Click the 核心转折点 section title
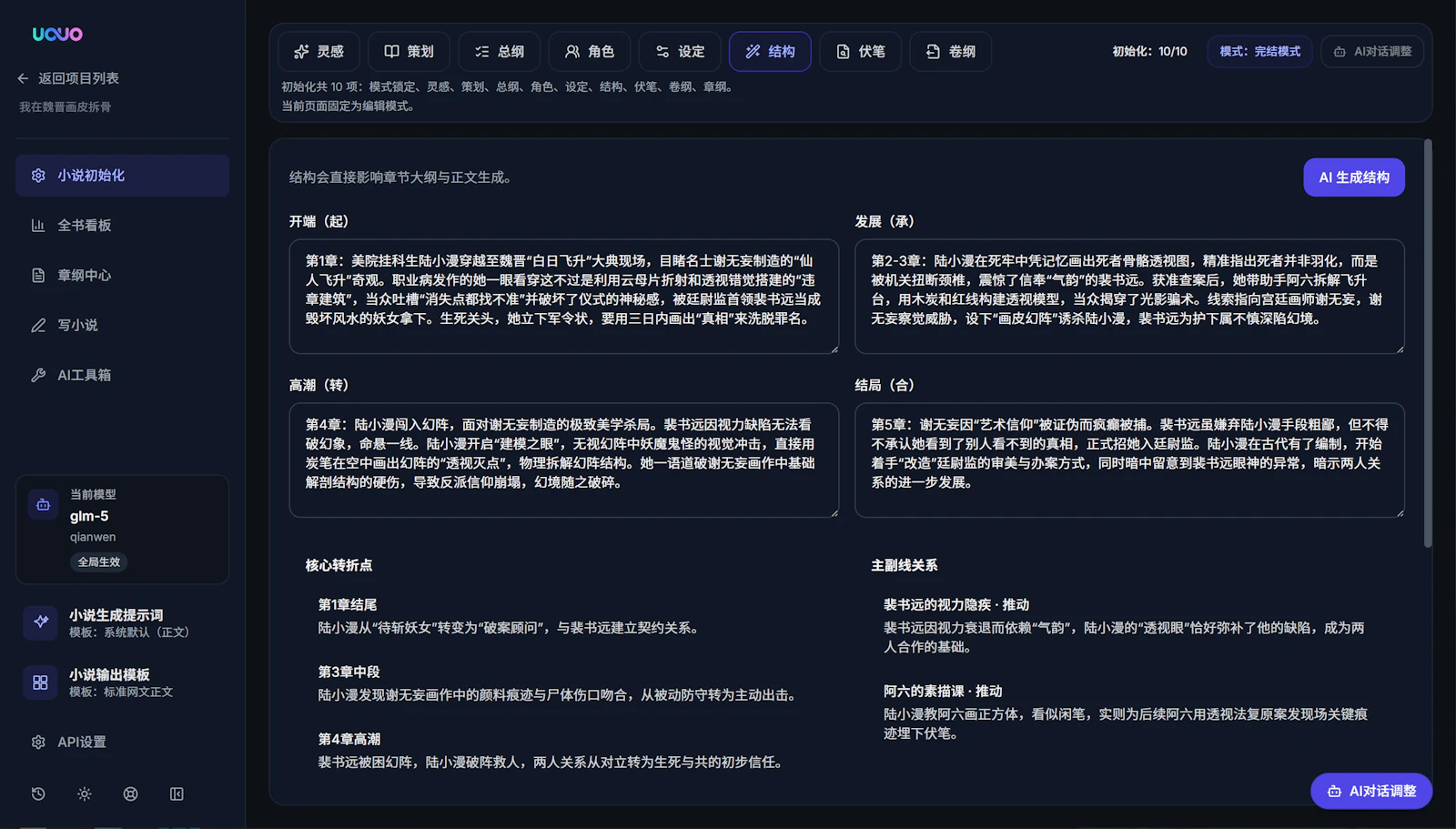This screenshot has width=1456, height=829. point(339,566)
